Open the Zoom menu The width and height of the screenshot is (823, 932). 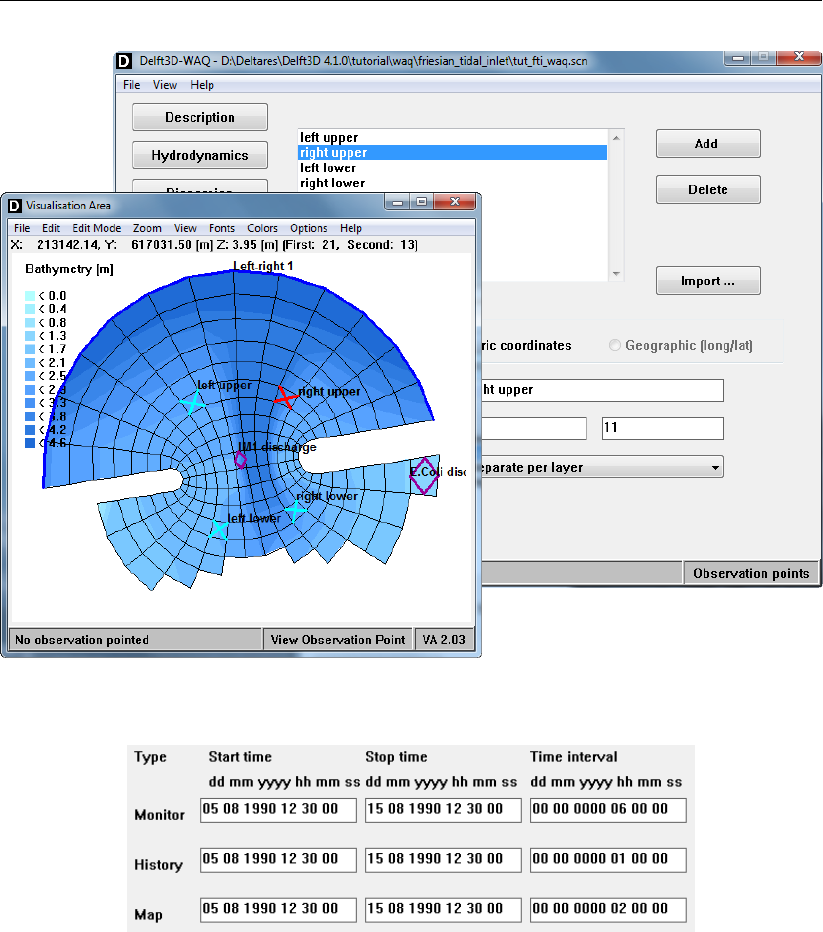point(147,228)
